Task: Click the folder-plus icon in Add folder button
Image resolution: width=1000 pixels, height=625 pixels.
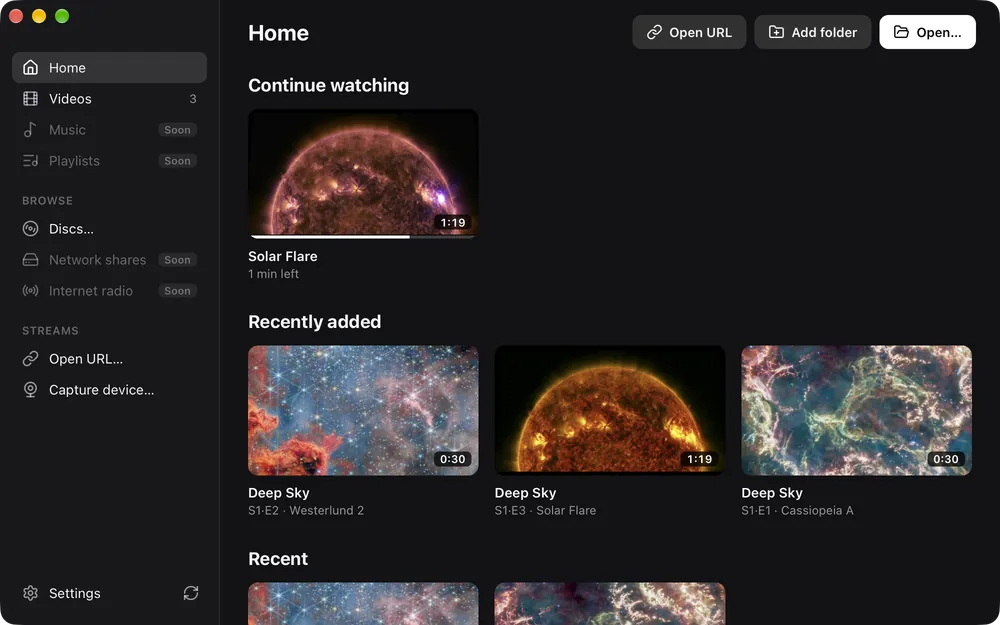Action: click(x=776, y=33)
